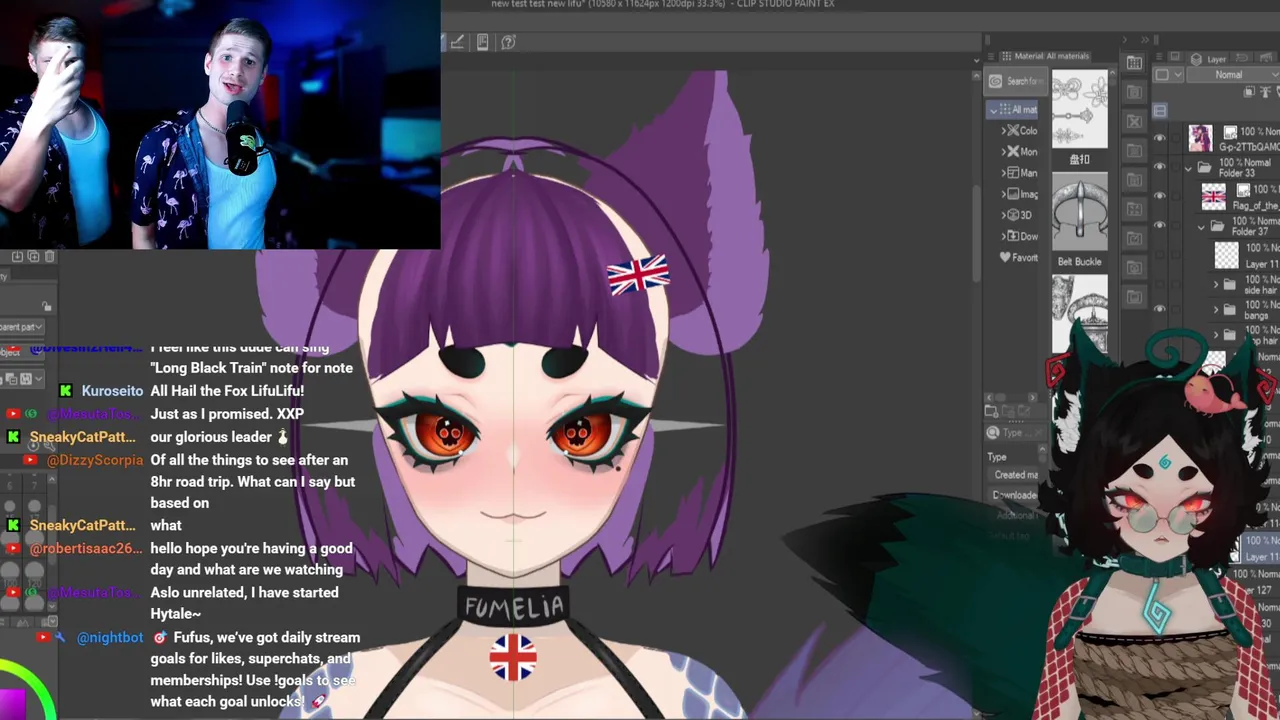This screenshot has width=1280, height=720.
Task: Click the double arrow palette dock icon
Action: pyautogui.click(x=1145, y=40)
